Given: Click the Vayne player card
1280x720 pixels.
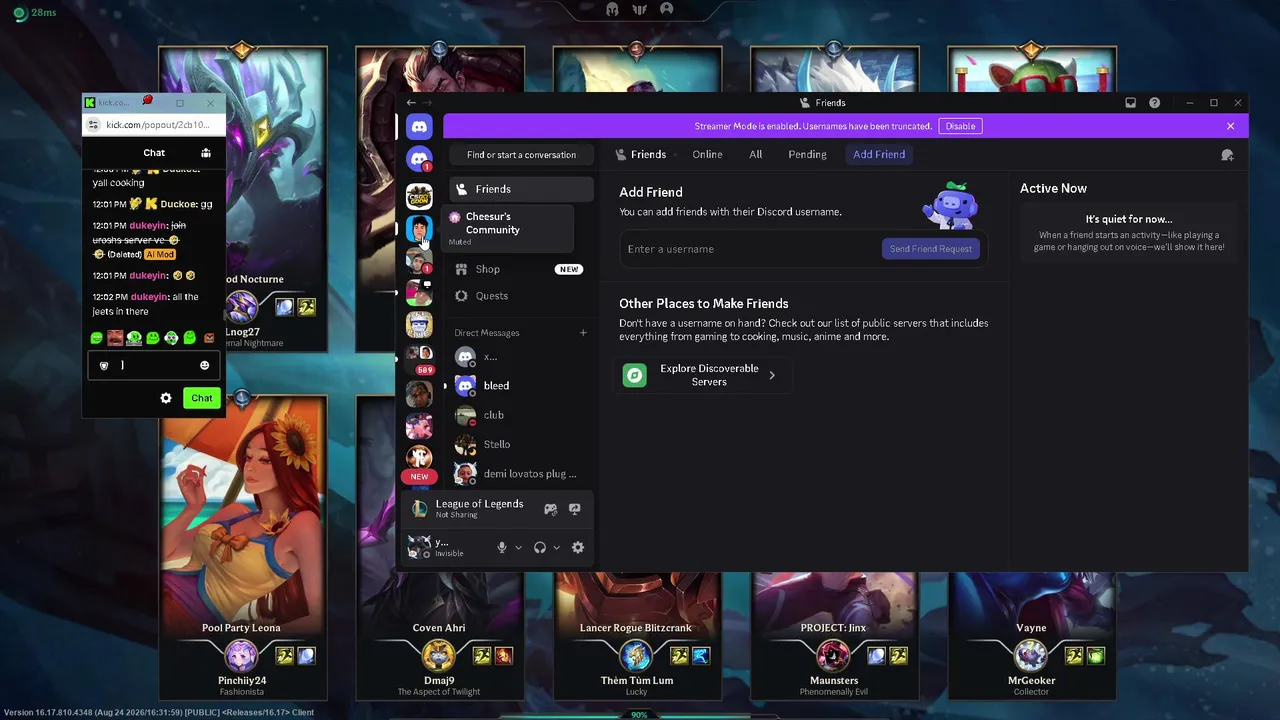Looking at the screenshot, I should [x=1031, y=634].
